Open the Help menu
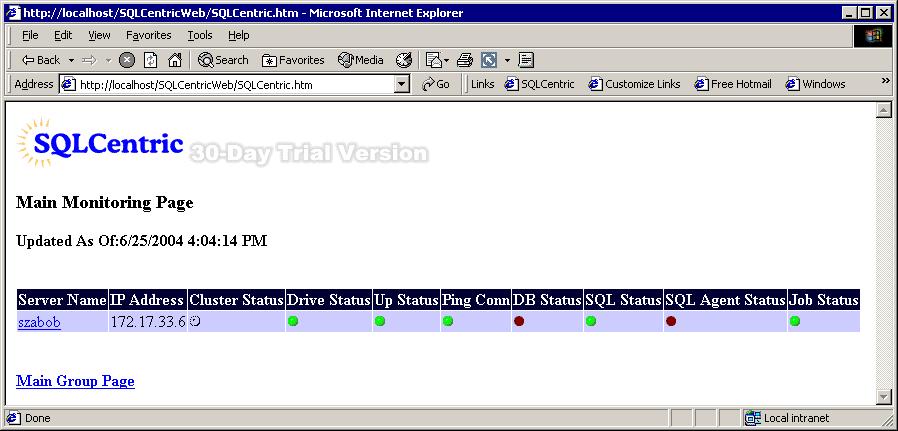Image resolution: width=898 pixels, height=431 pixels. point(239,35)
